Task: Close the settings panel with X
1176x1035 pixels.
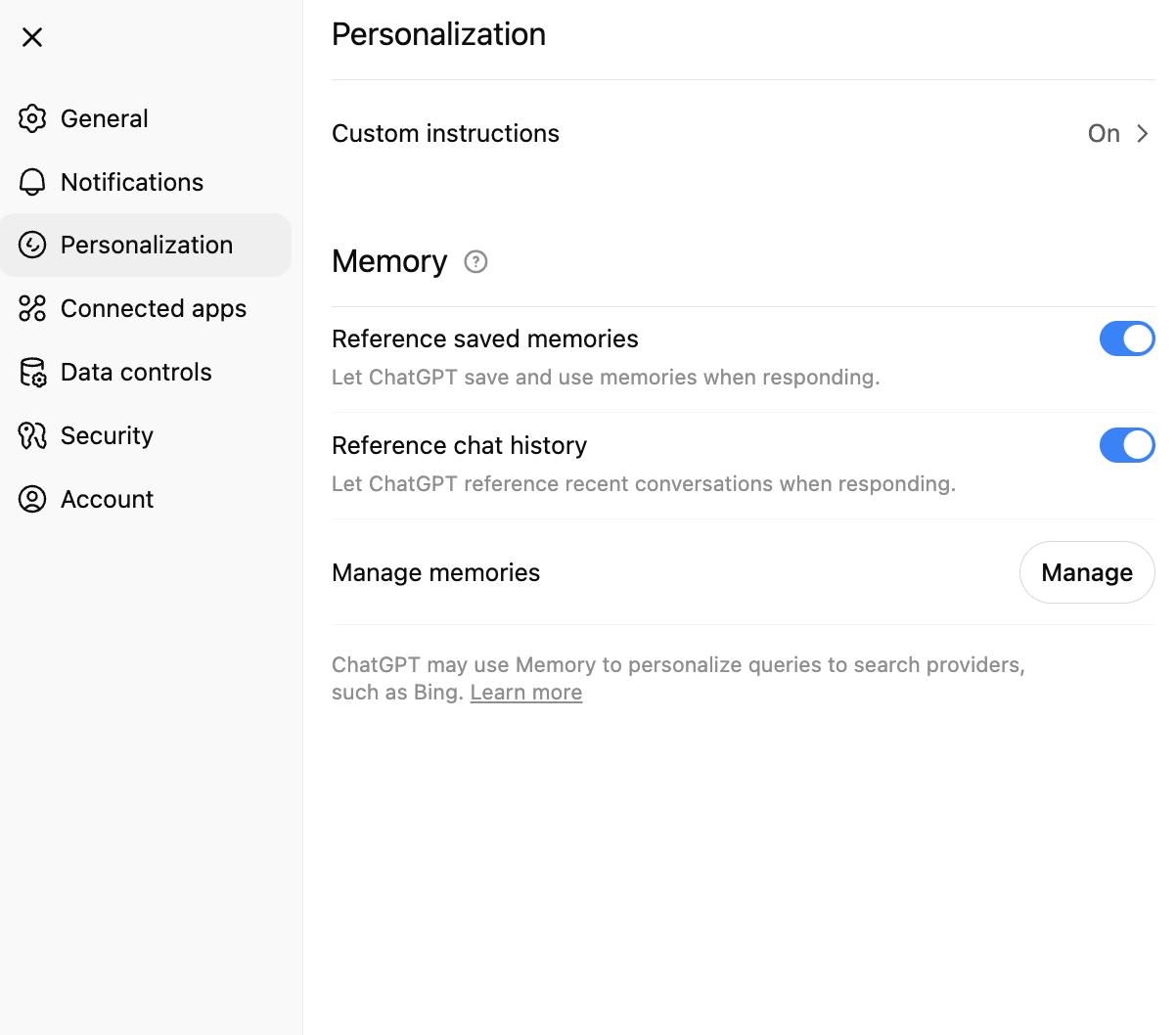Action: click(x=32, y=37)
